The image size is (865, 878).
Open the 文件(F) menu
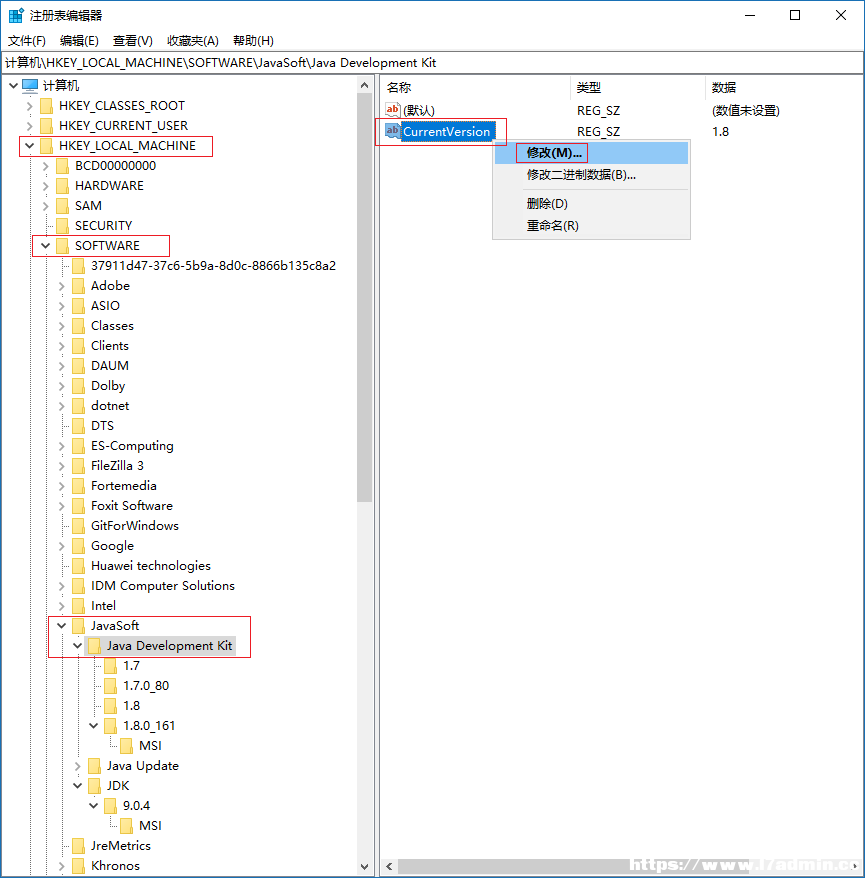pyautogui.click(x=26, y=41)
